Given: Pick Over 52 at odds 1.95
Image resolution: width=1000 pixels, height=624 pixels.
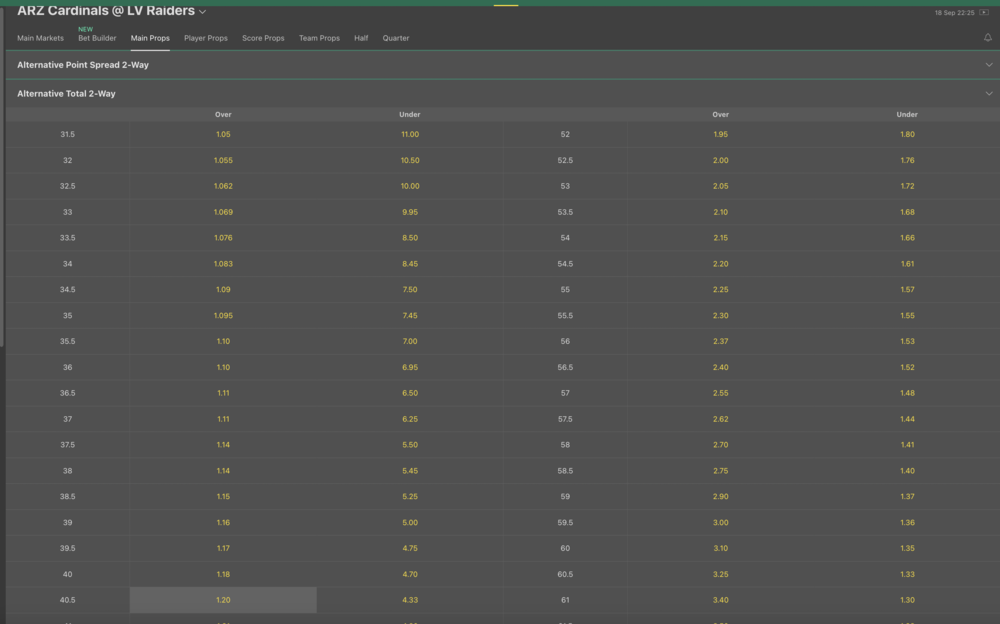Looking at the screenshot, I should click(x=720, y=134).
